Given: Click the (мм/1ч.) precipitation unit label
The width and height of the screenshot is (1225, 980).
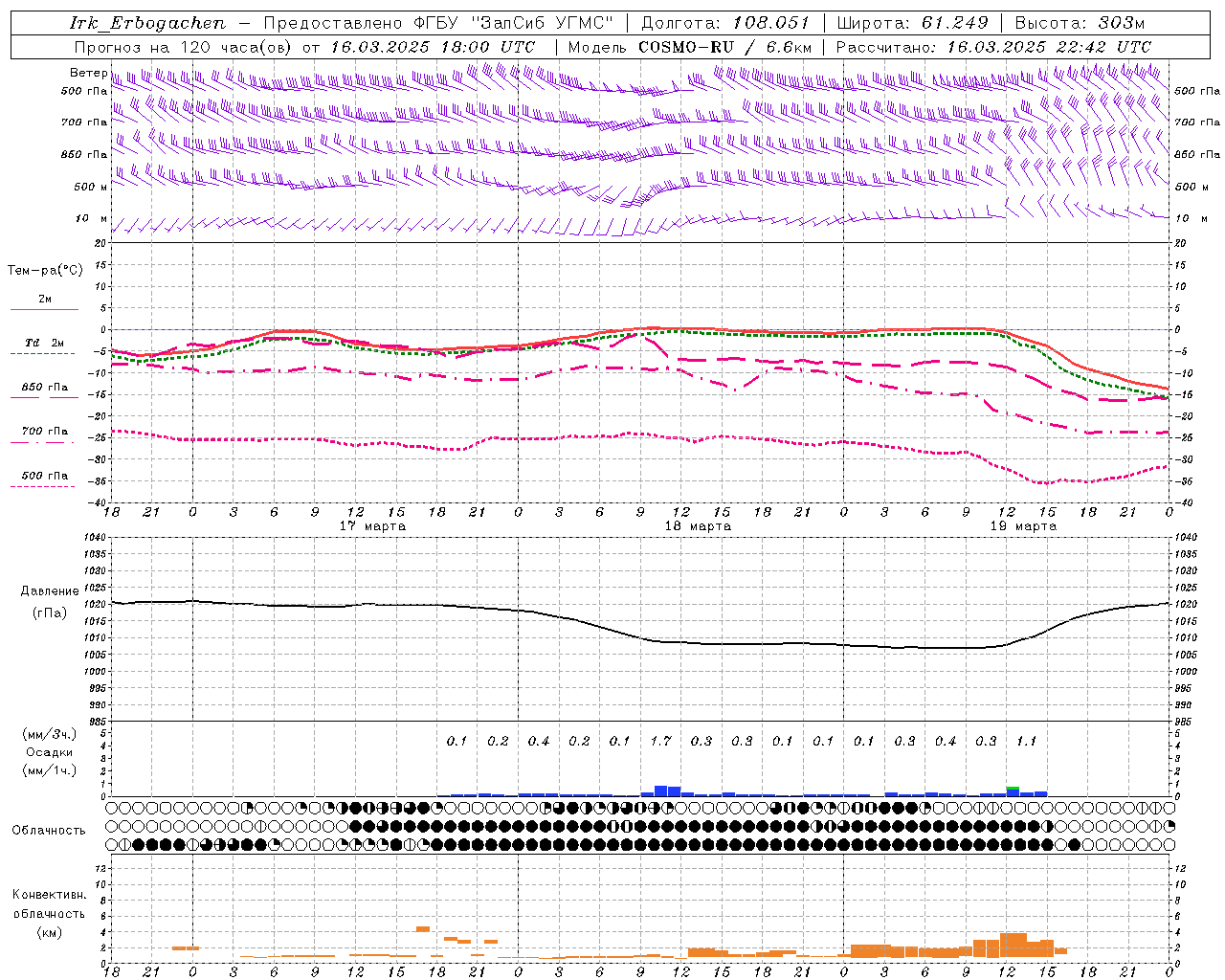Looking at the screenshot, I should (x=50, y=769).
